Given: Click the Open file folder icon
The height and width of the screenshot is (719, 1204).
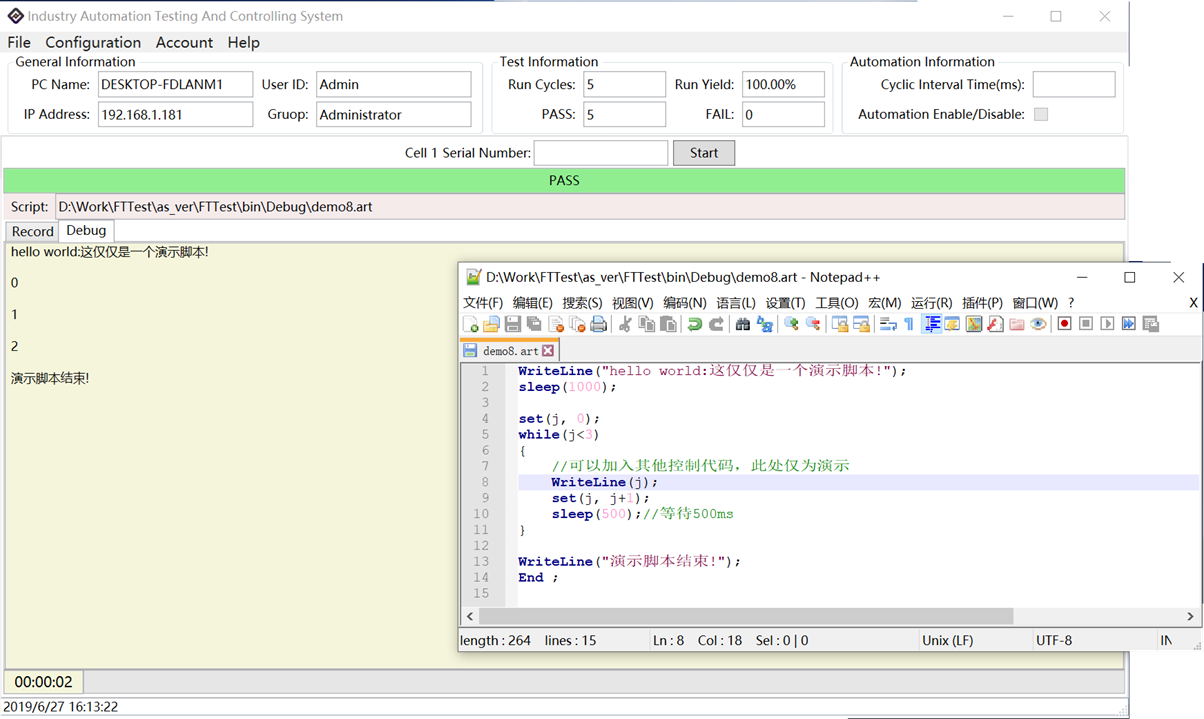Looking at the screenshot, I should (491, 324).
